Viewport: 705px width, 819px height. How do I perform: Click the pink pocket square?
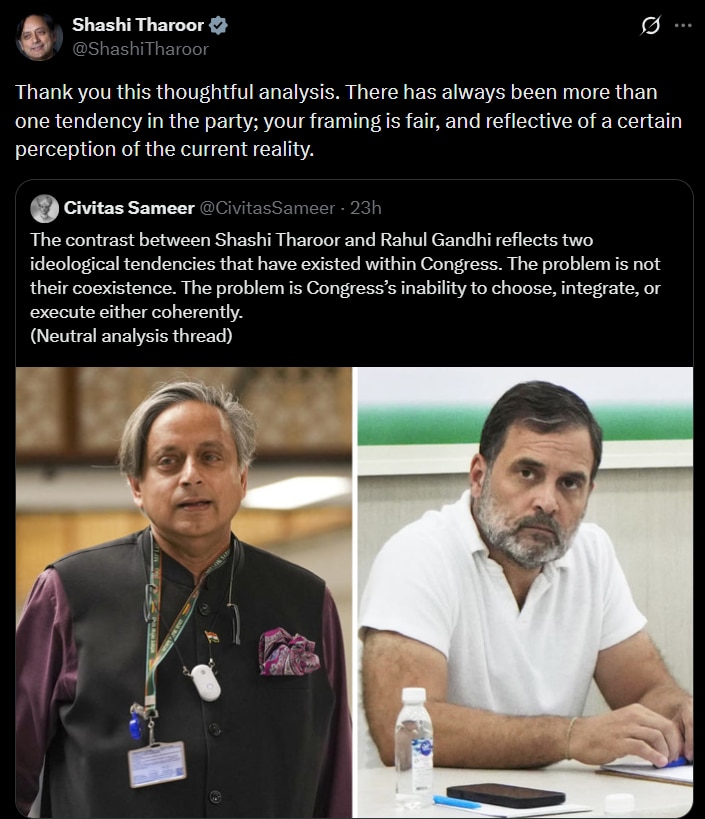[288, 649]
